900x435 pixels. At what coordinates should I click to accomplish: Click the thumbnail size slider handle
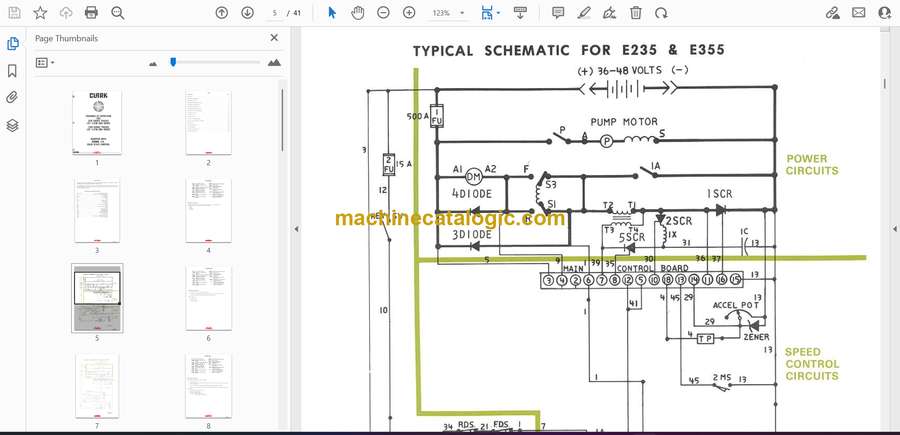173,62
